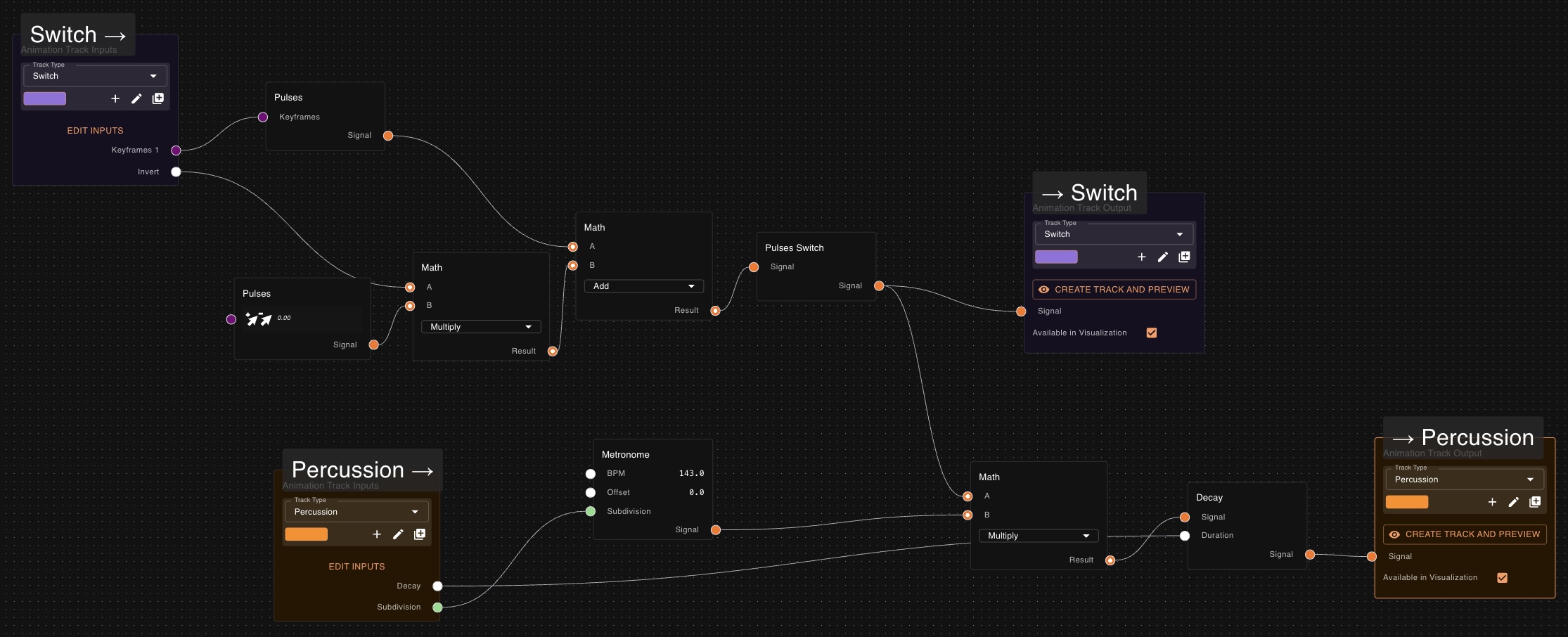Click the add icon in Switch track output panel
Screen dimensions: 1568x637
pyautogui.click(x=1141, y=257)
